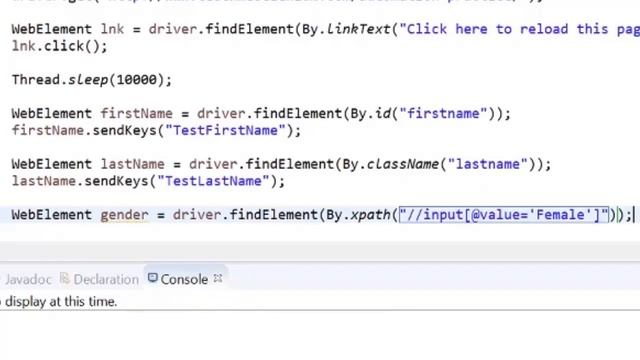Screen dimensions: 640x360
Task: Close the Console view via X icon
Action: point(218,278)
